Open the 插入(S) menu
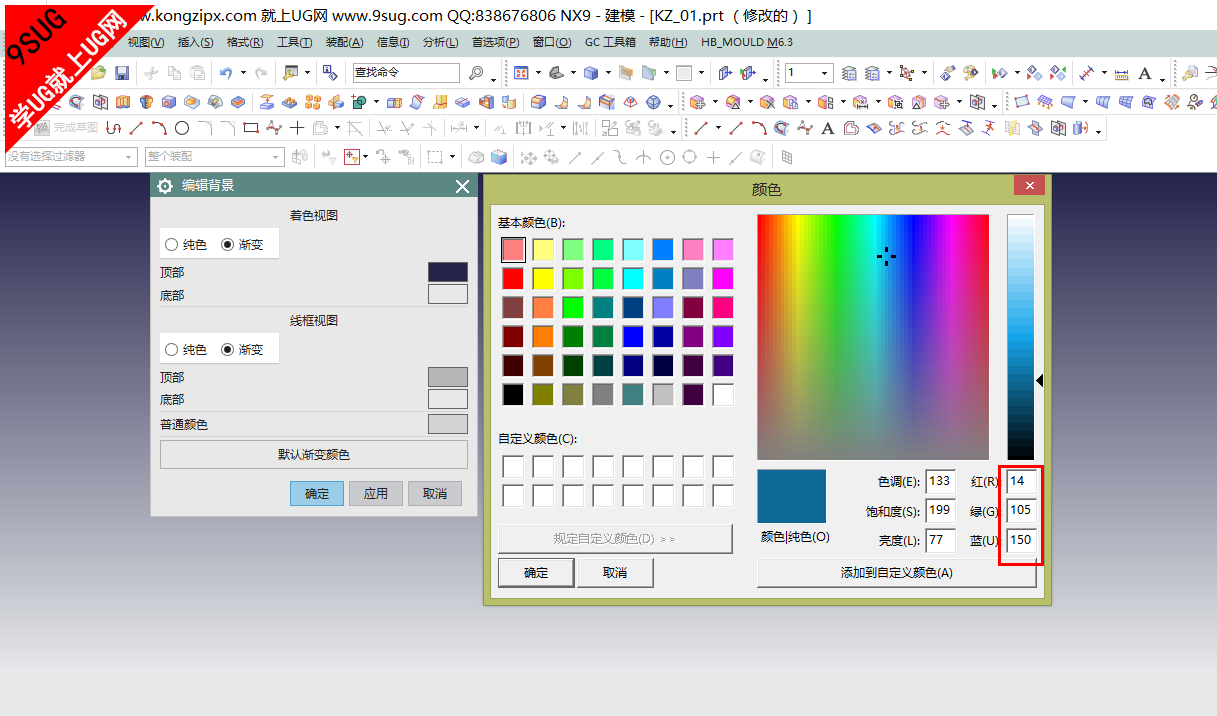 [x=195, y=42]
